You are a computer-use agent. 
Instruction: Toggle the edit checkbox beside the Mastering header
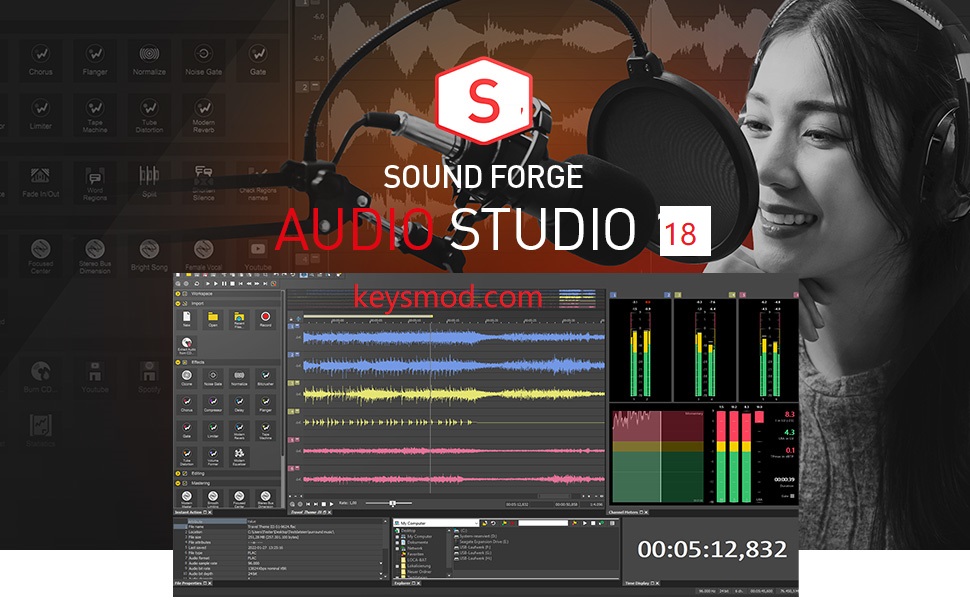[x=184, y=483]
